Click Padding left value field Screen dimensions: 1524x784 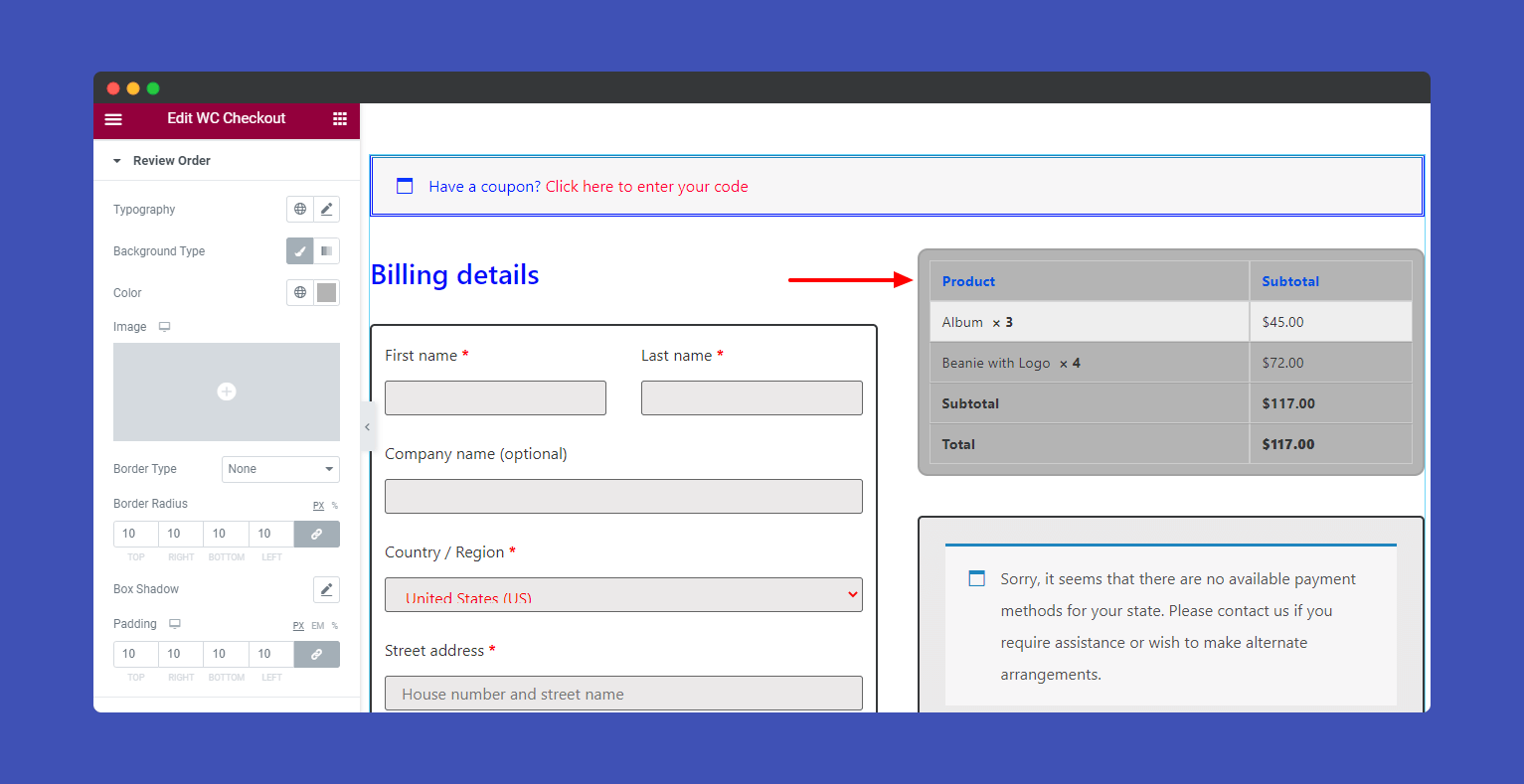(x=271, y=655)
